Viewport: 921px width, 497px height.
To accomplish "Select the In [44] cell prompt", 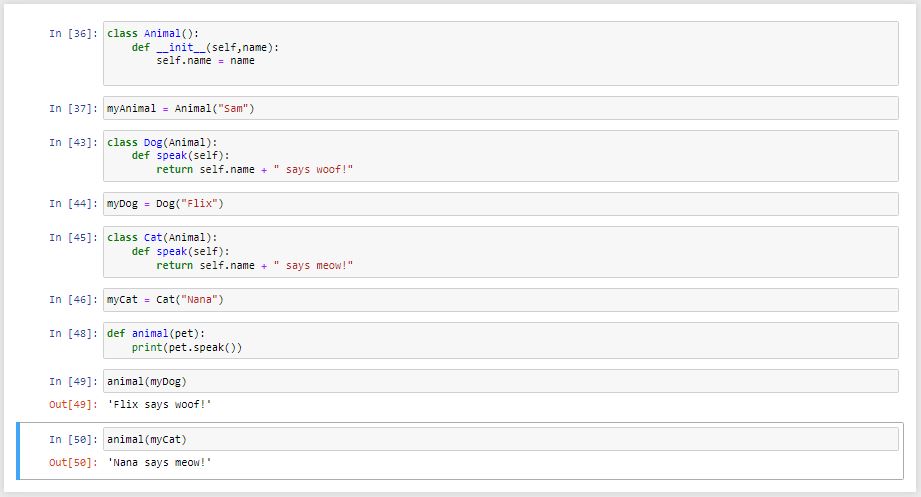I will [x=73, y=205].
